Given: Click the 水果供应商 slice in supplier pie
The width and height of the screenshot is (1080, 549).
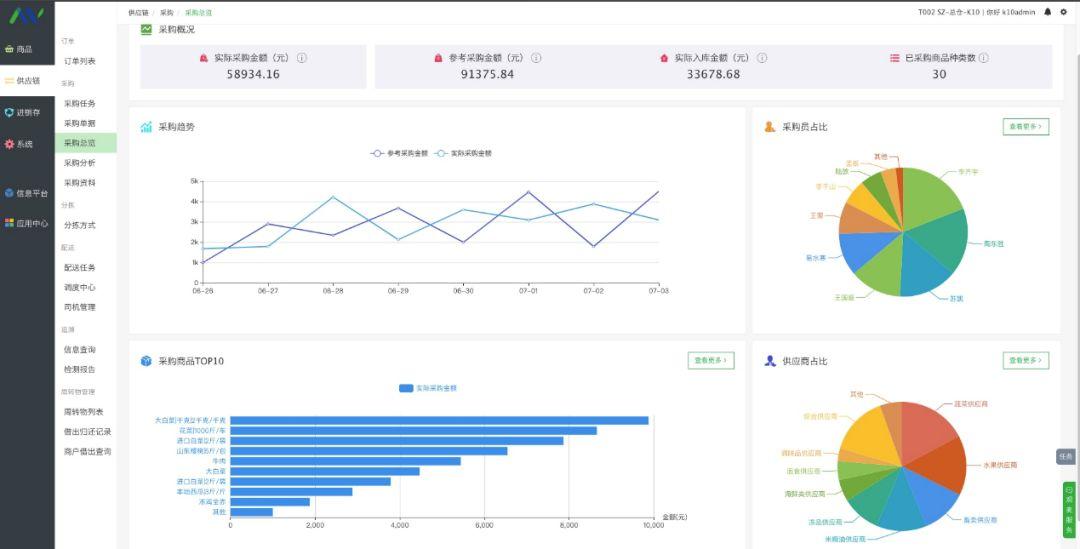Looking at the screenshot, I should click(944, 459).
